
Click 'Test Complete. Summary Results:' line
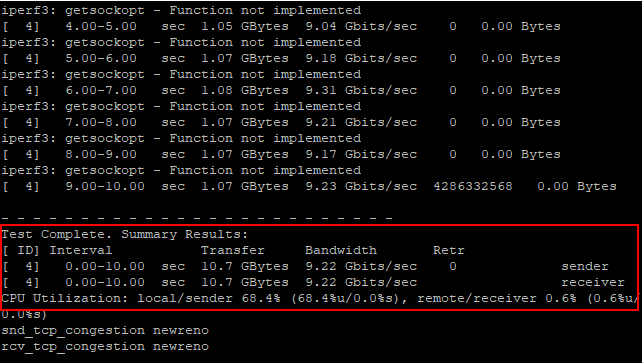point(125,234)
